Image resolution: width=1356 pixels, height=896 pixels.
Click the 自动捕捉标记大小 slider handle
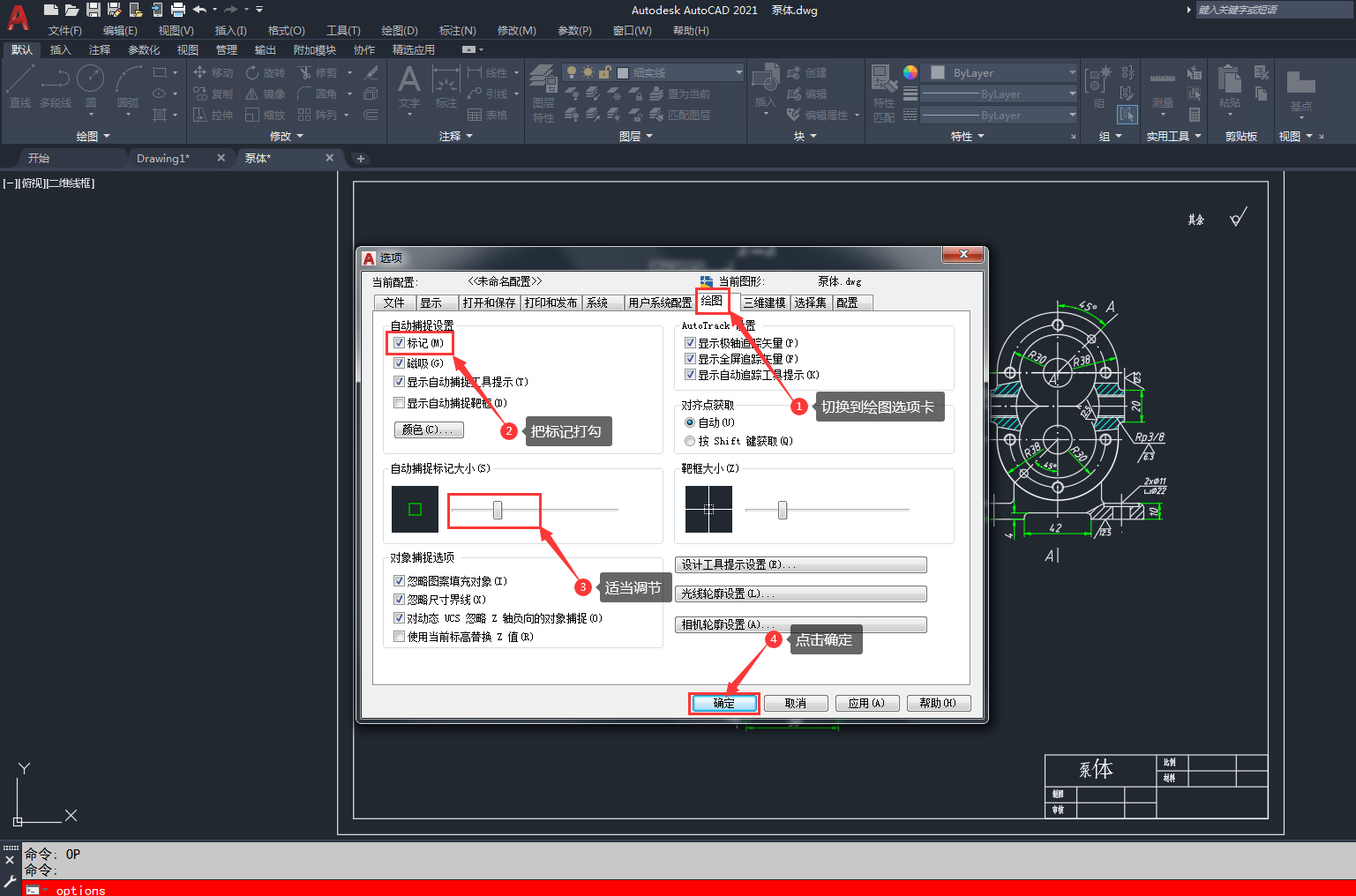coord(498,510)
